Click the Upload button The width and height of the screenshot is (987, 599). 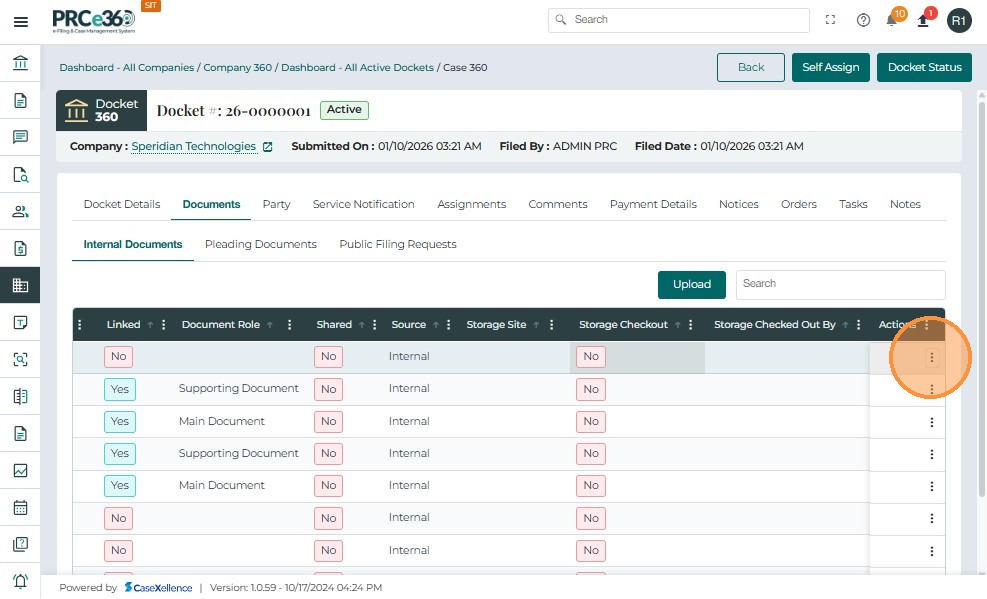click(691, 284)
